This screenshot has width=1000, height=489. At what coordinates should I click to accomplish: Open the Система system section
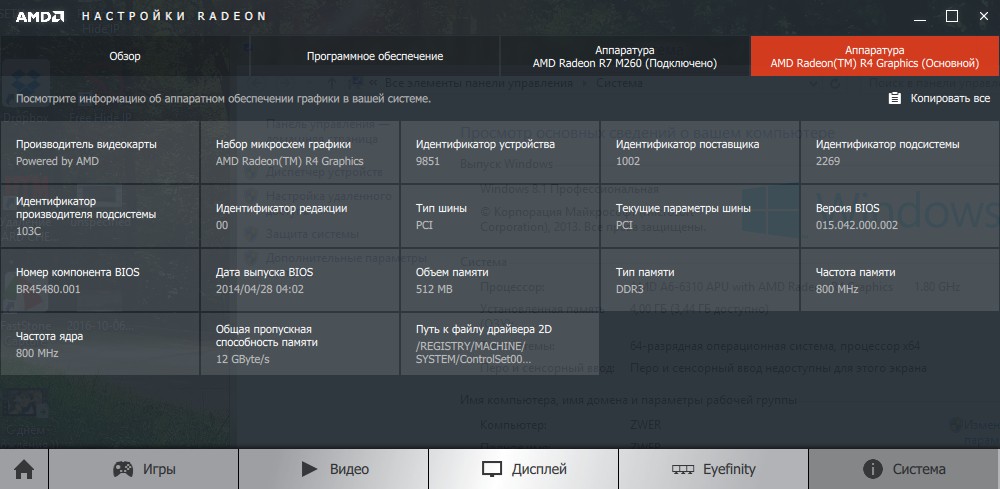[904, 468]
